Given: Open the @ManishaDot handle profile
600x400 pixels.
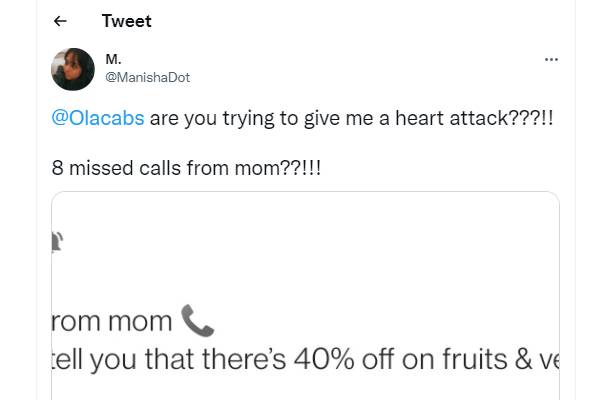Looking at the screenshot, I should (x=147, y=77).
